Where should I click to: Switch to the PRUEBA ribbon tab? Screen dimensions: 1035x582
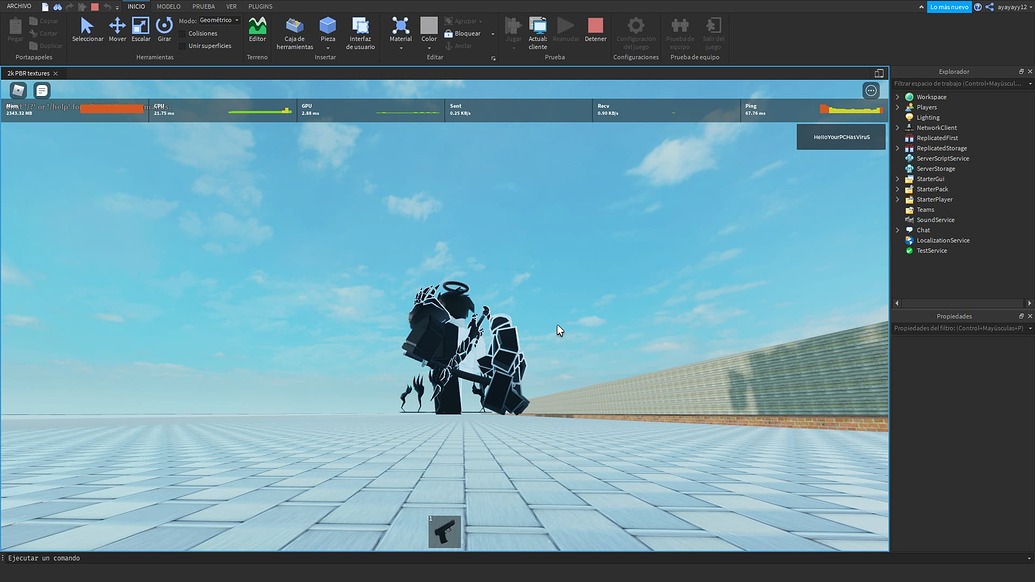coord(203,7)
